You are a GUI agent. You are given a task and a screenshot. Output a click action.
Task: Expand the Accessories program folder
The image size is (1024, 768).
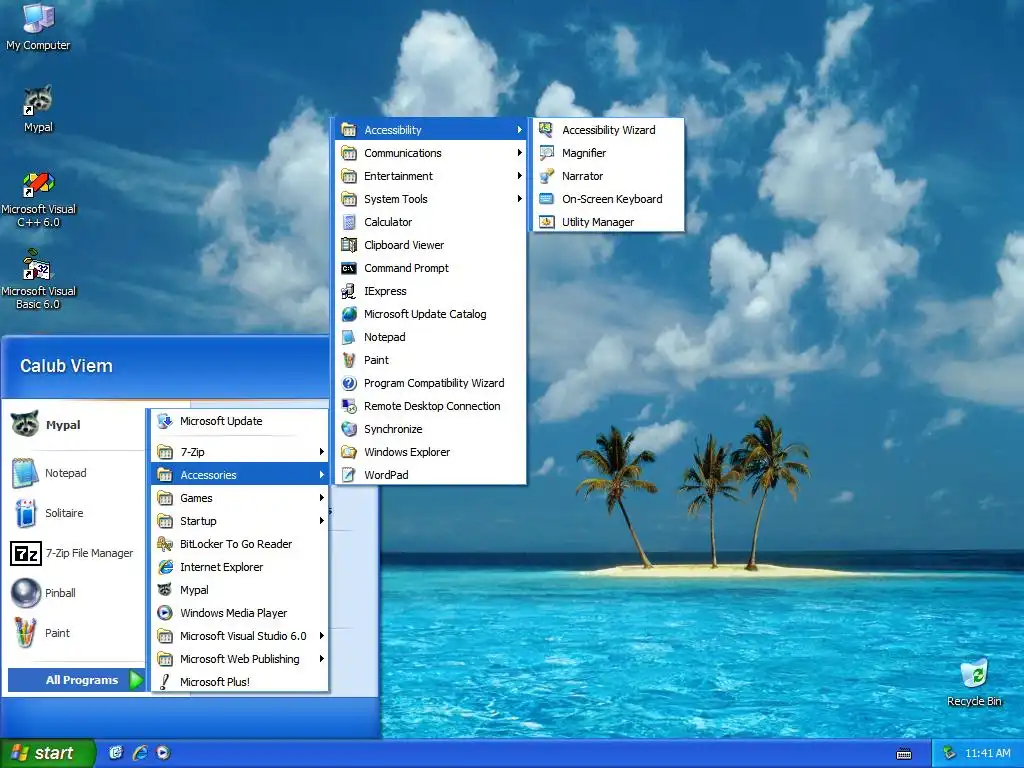240,475
